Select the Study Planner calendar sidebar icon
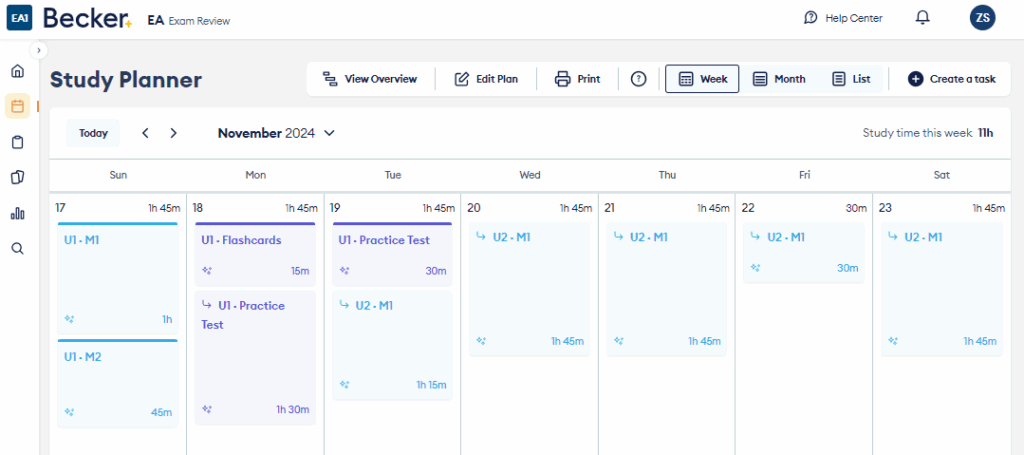The height and width of the screenshot is (455, 1024). [x=18, y=106]
